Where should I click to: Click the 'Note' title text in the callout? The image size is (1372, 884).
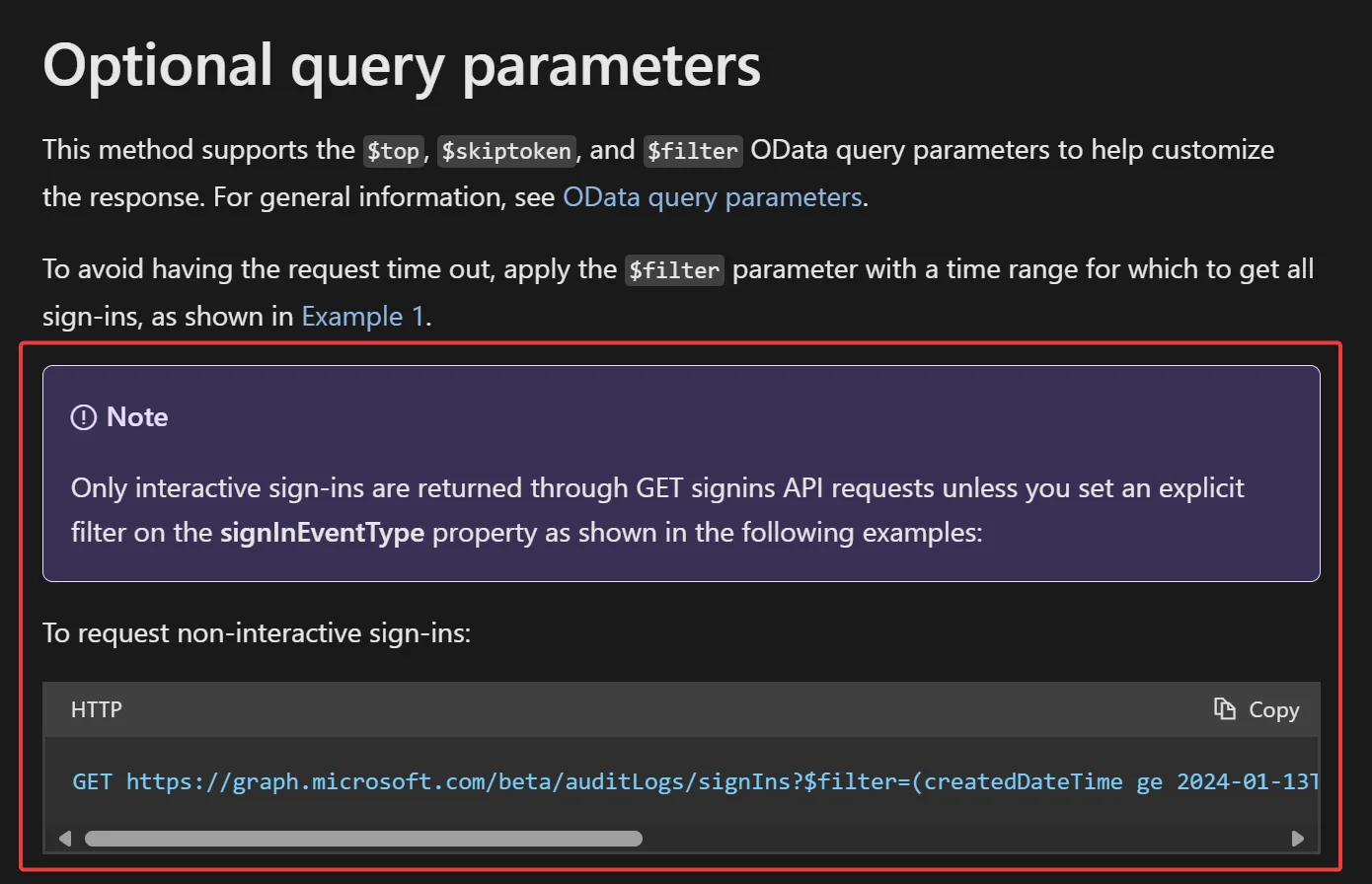pos(137,417)
